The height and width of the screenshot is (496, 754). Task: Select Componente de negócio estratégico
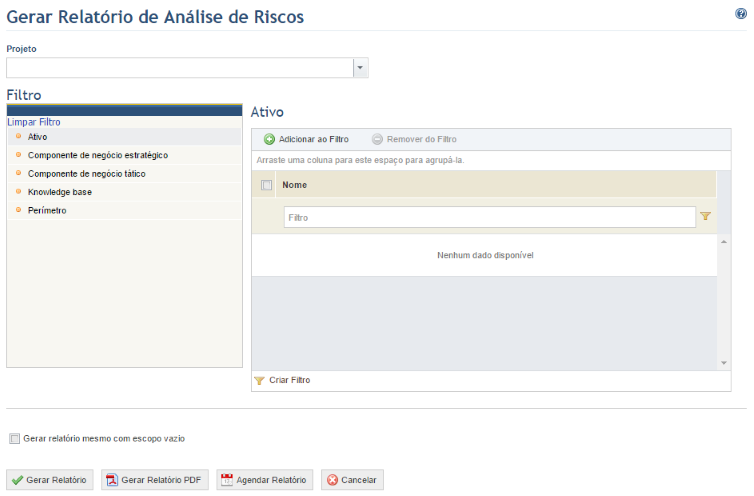click(125, 155)
